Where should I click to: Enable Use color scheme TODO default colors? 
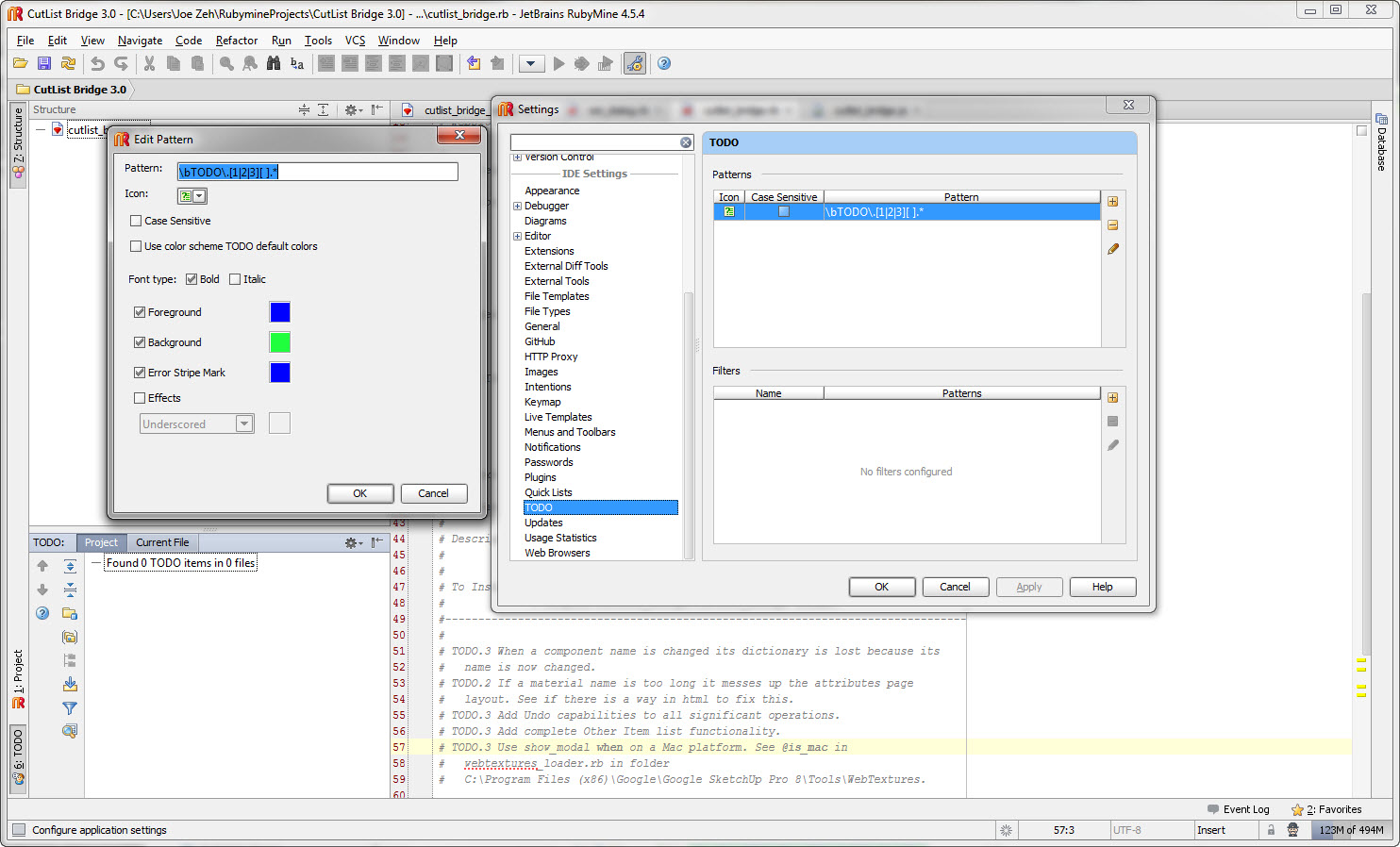point(136,246)
